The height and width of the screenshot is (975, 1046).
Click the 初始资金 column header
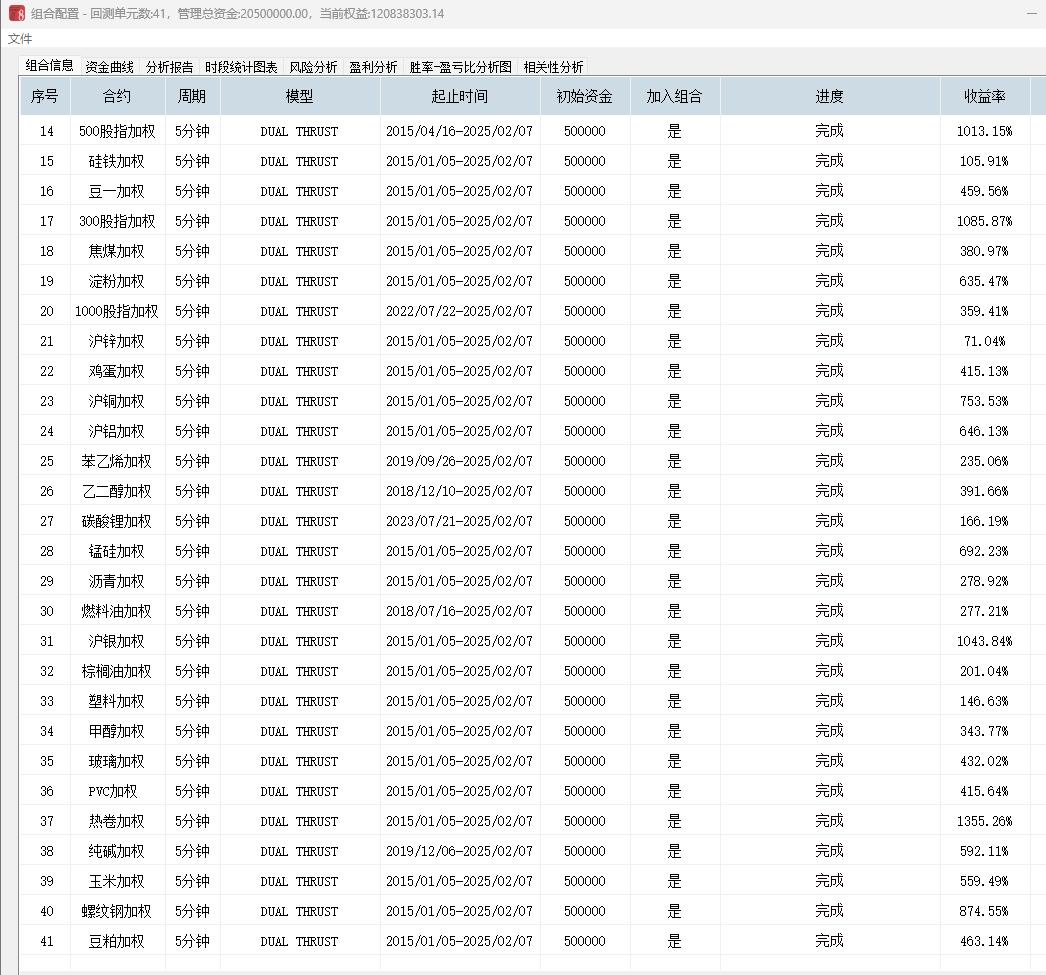coord(584,97)
